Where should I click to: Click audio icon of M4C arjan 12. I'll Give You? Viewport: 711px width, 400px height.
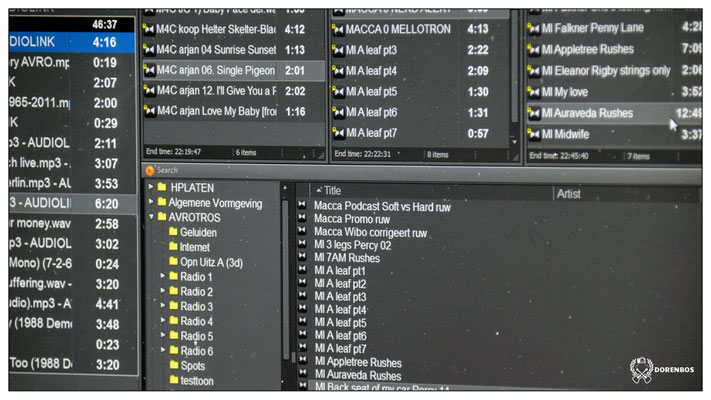pos(149,91)
